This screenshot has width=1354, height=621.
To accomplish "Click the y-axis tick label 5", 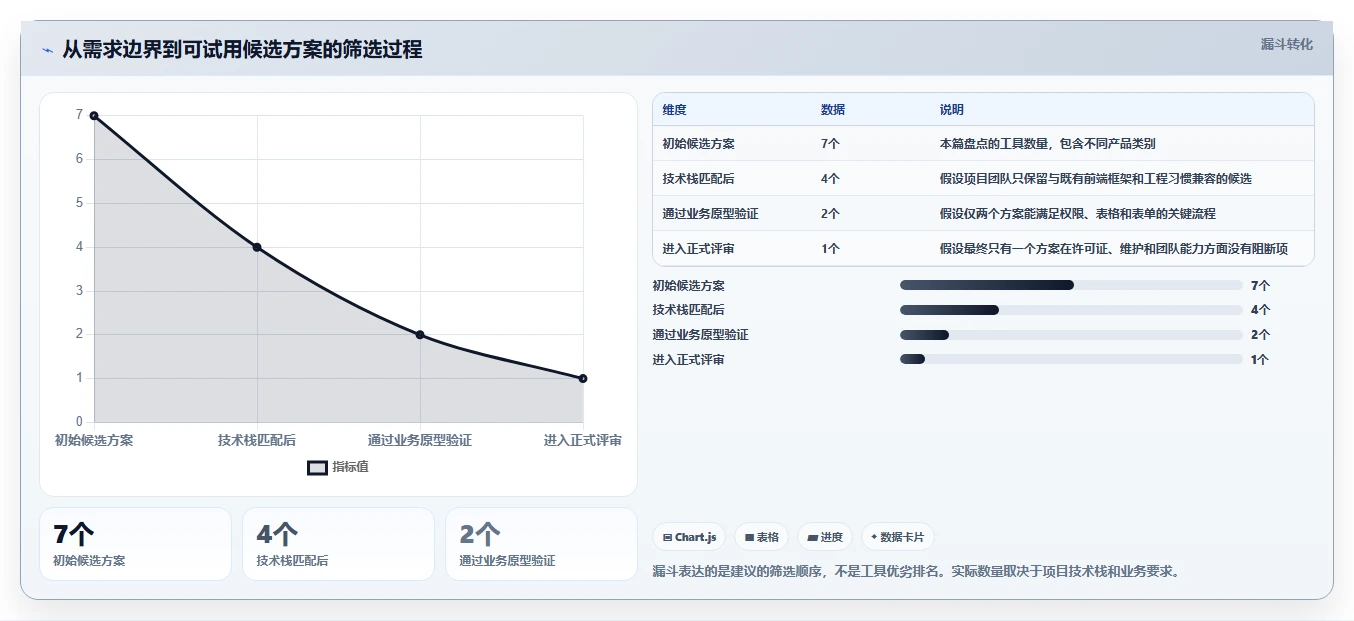I will 79,203.
